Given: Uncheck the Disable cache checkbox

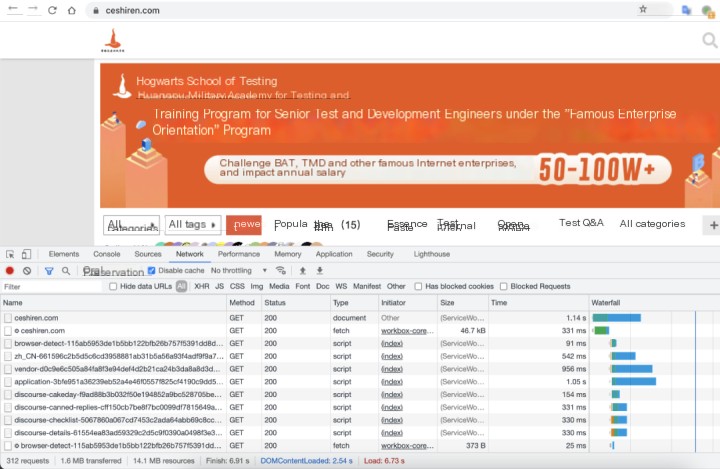Looking at the screenshot, I should [152, 271].
